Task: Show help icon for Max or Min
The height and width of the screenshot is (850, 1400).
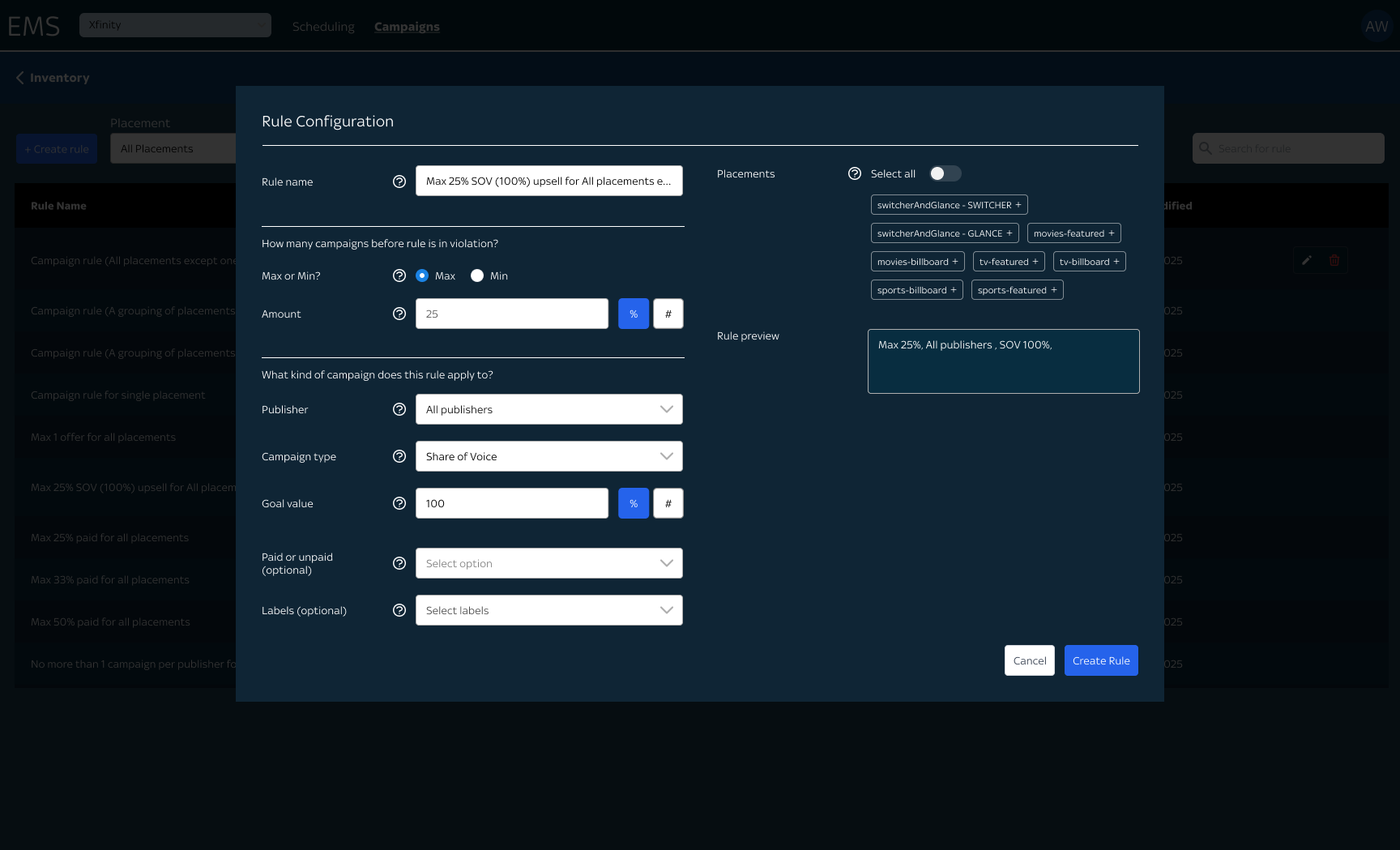Action: tap(399, 276)
